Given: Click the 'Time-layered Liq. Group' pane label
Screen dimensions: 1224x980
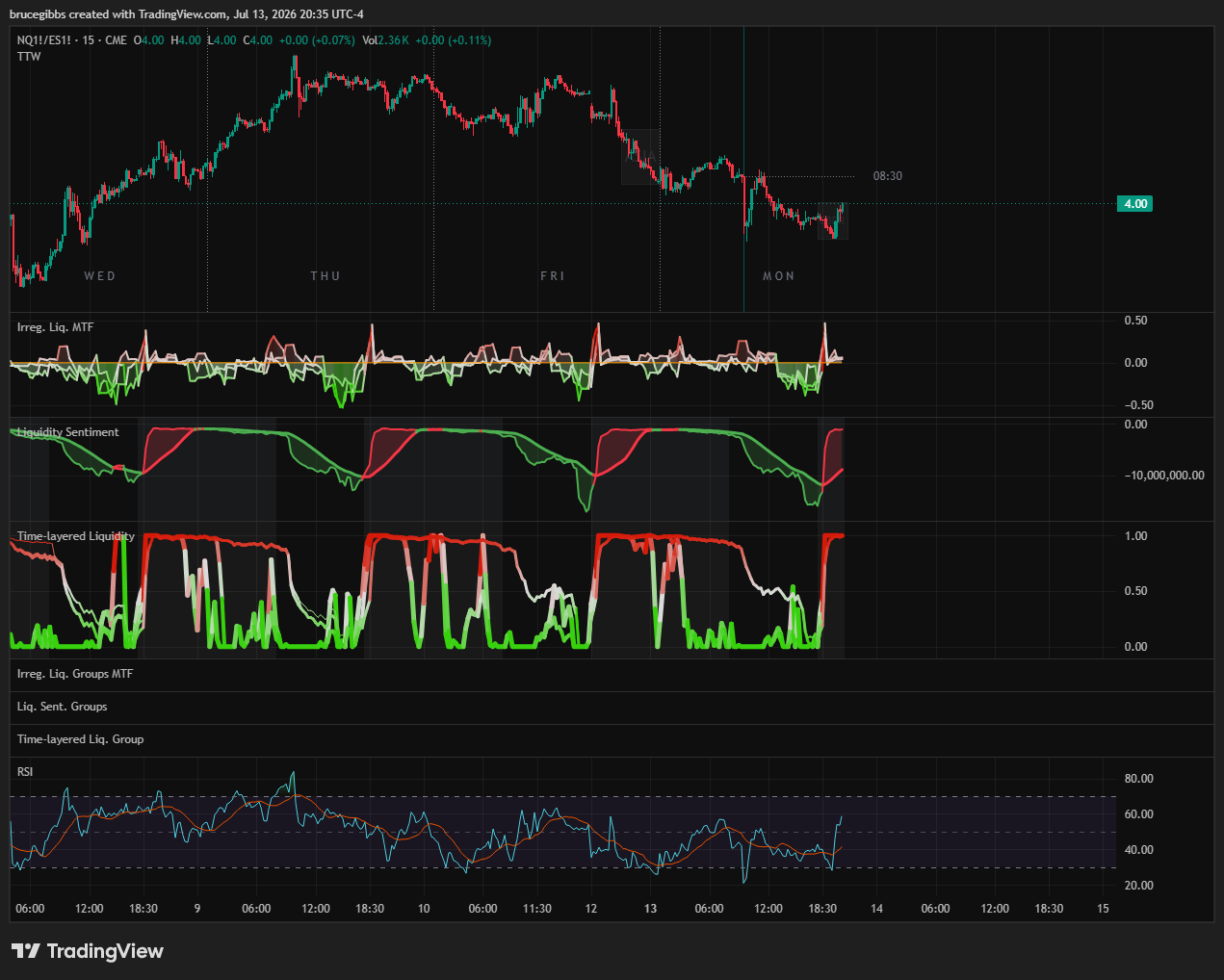Looking at the screenshot, I should 80,739.
